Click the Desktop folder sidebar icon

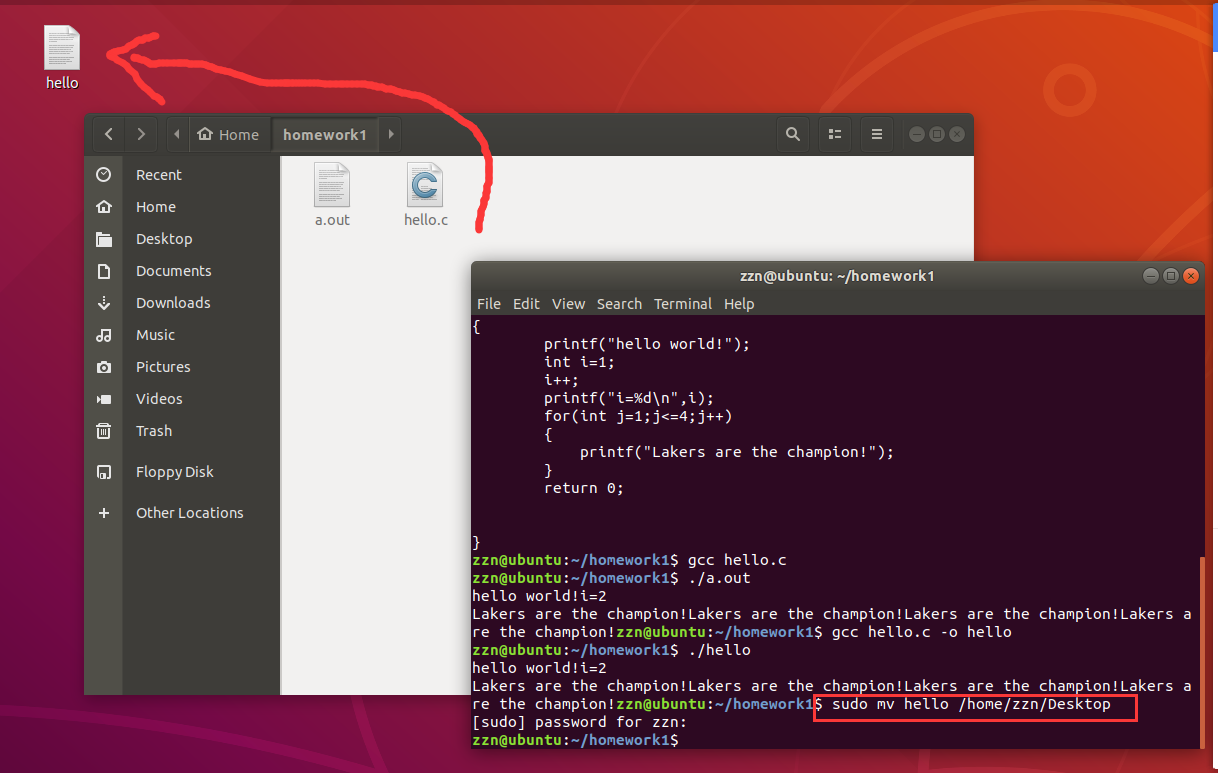104,239
